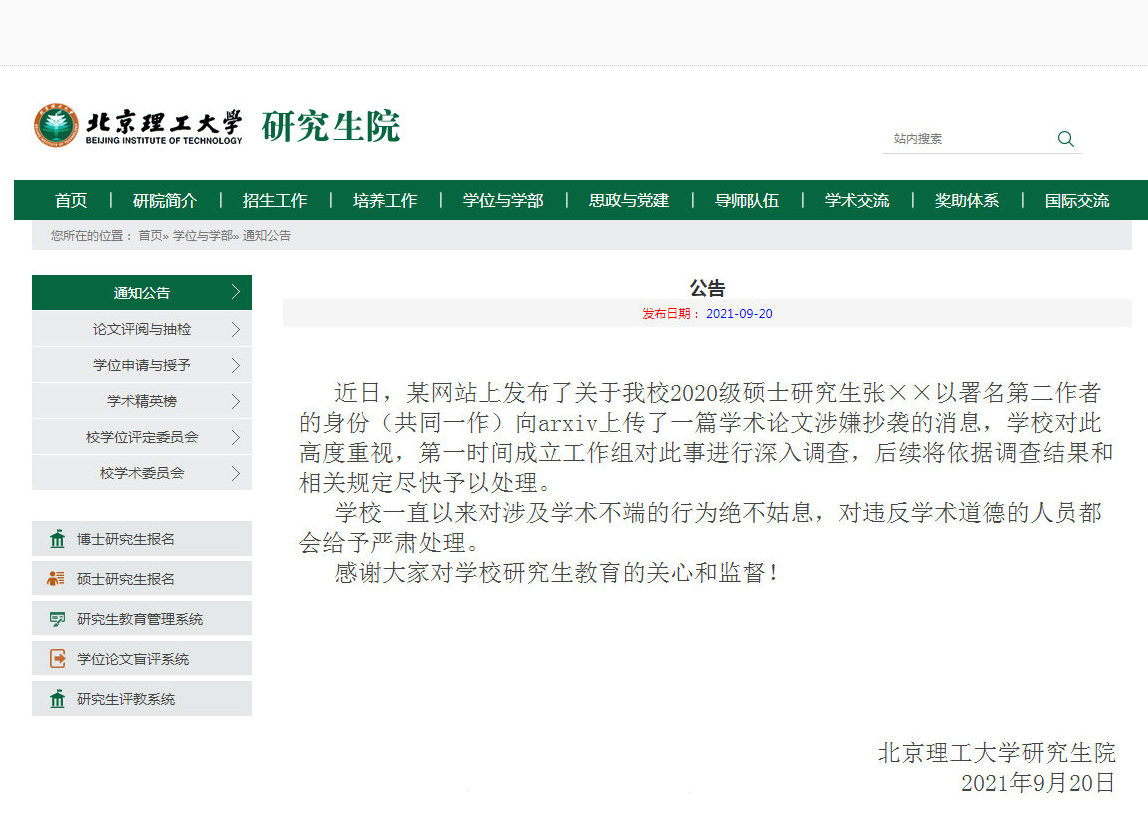
Task: Click the 感谢大家对学校研究生教育 paragraph
Action: coord(556,572)
